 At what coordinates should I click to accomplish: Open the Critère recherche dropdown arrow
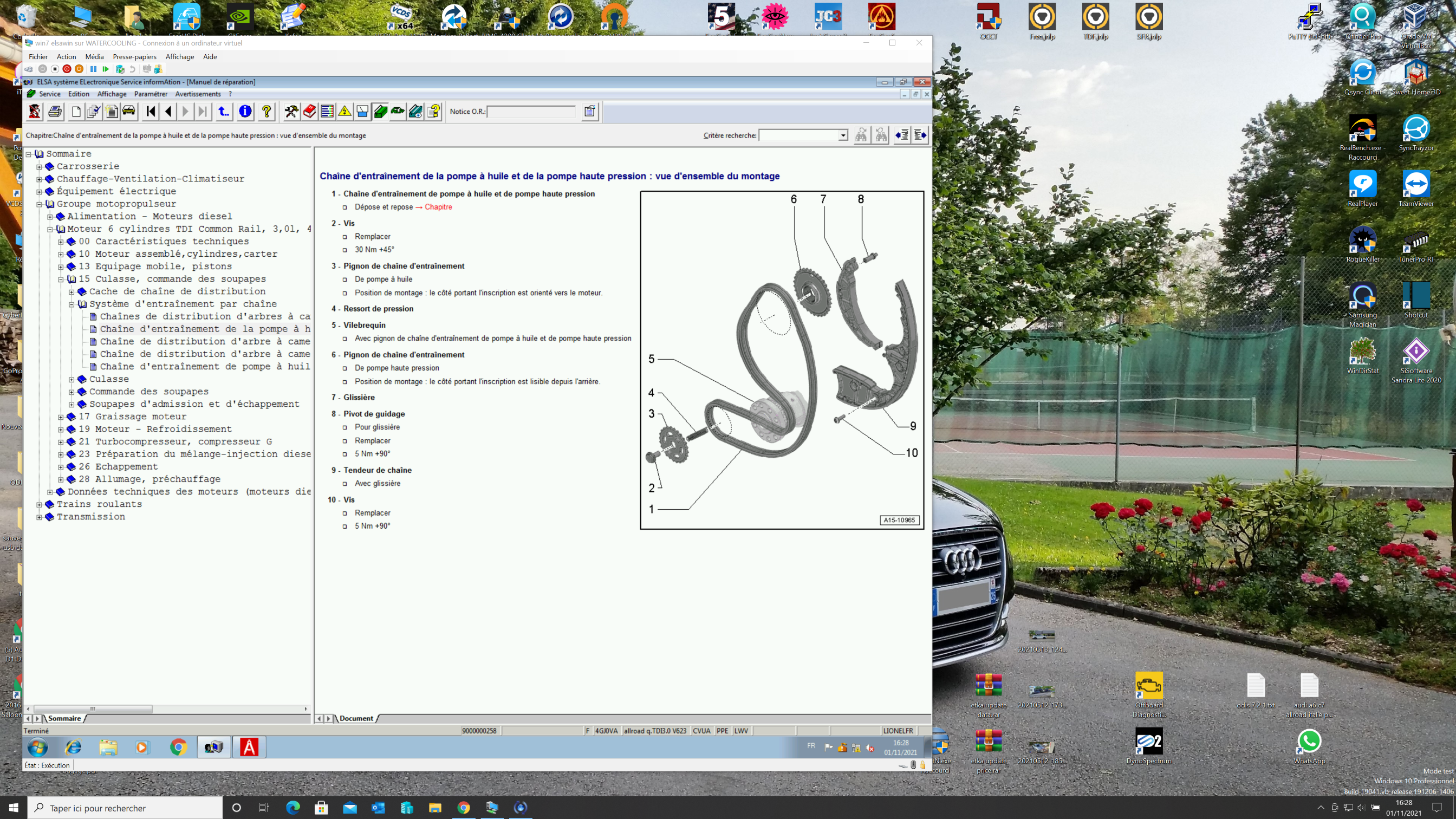[x=843, y=135]
